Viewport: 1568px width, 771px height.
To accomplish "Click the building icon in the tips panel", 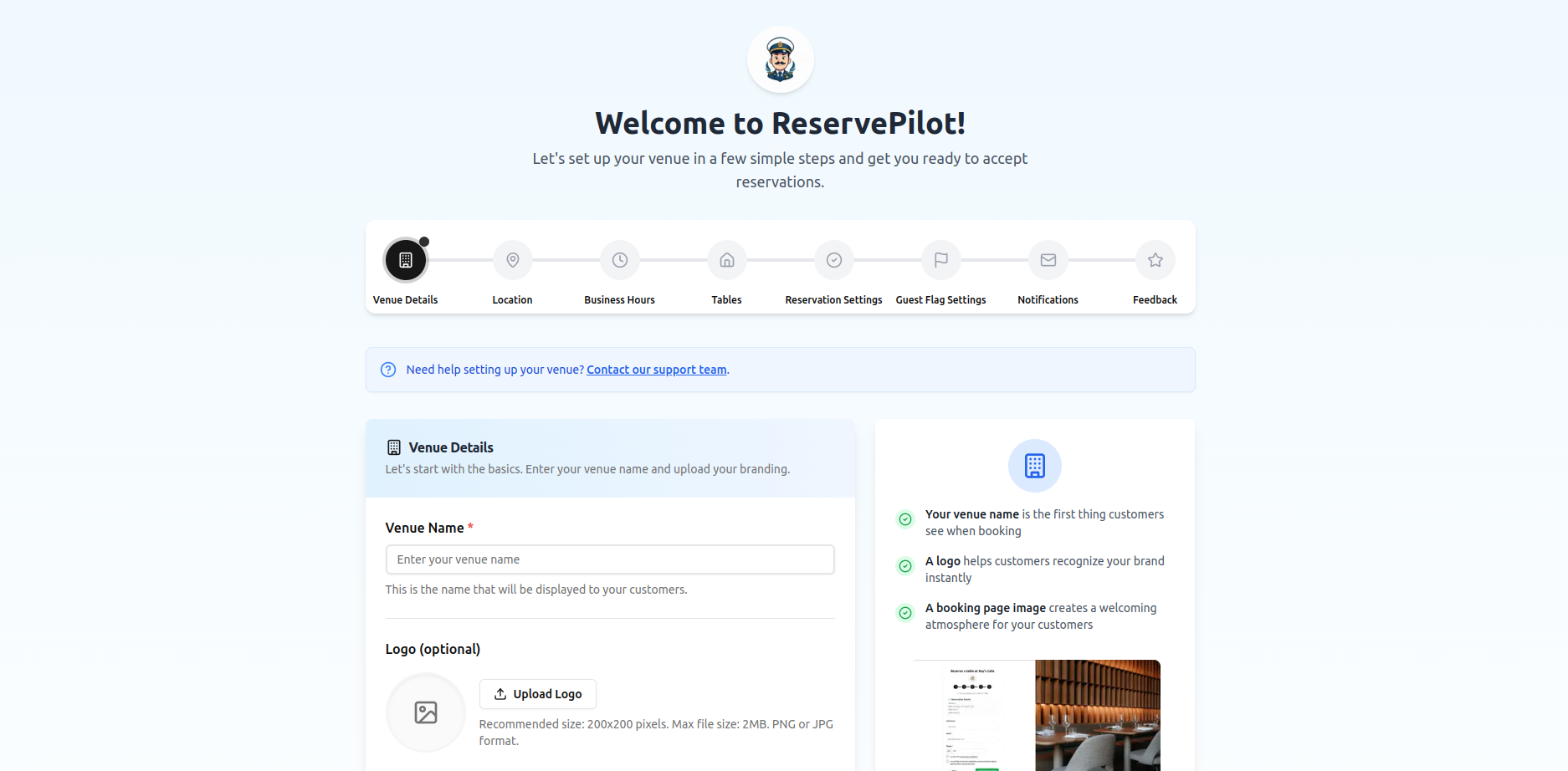I will coord(1035,466).
